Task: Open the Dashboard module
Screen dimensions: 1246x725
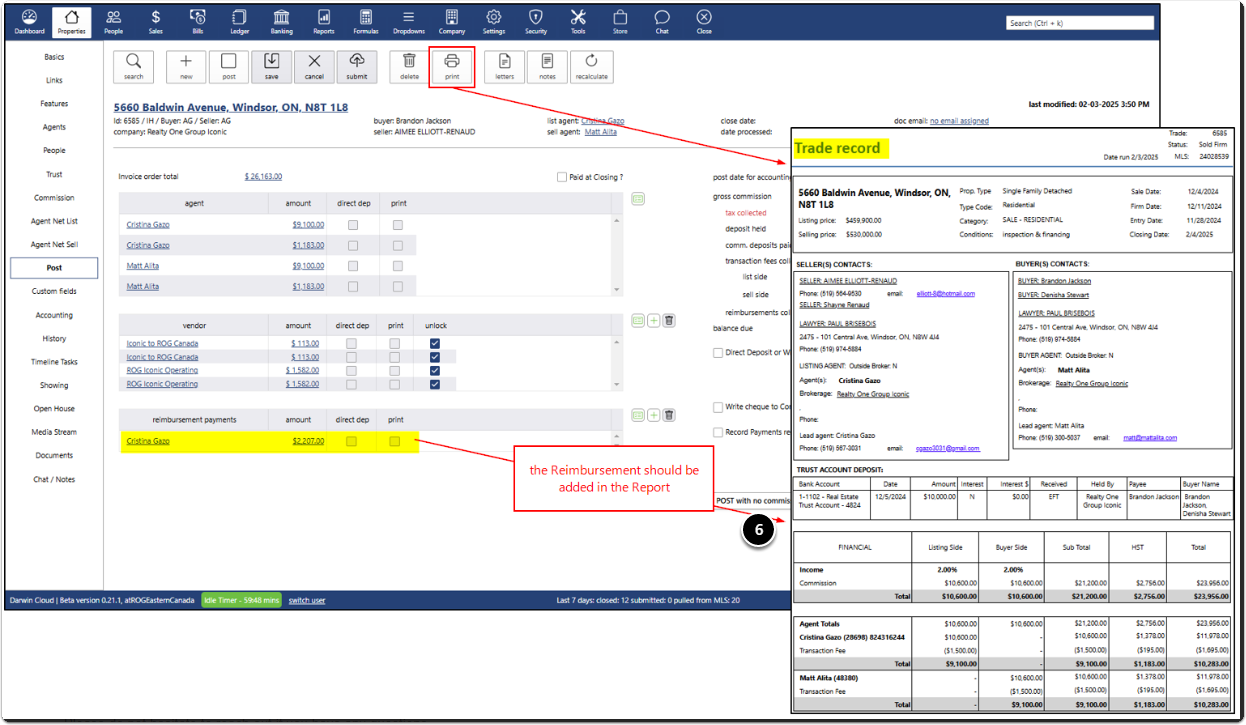Action: pos(29,22)
